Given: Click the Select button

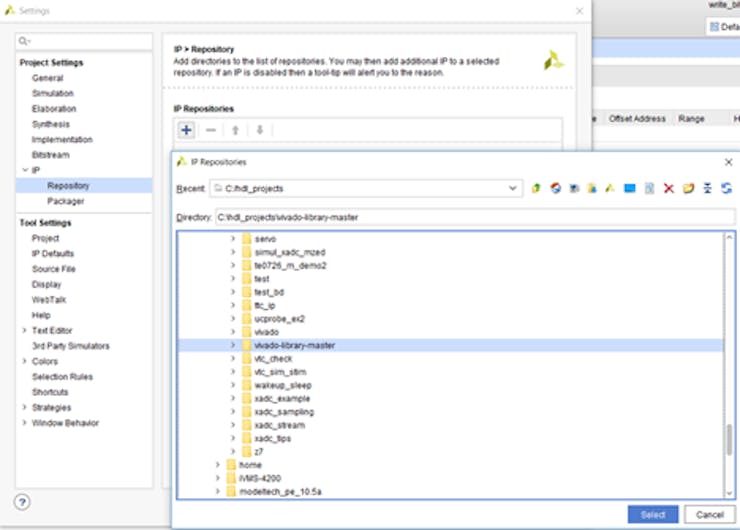Looking at the screenshot, I should point(653,514).
